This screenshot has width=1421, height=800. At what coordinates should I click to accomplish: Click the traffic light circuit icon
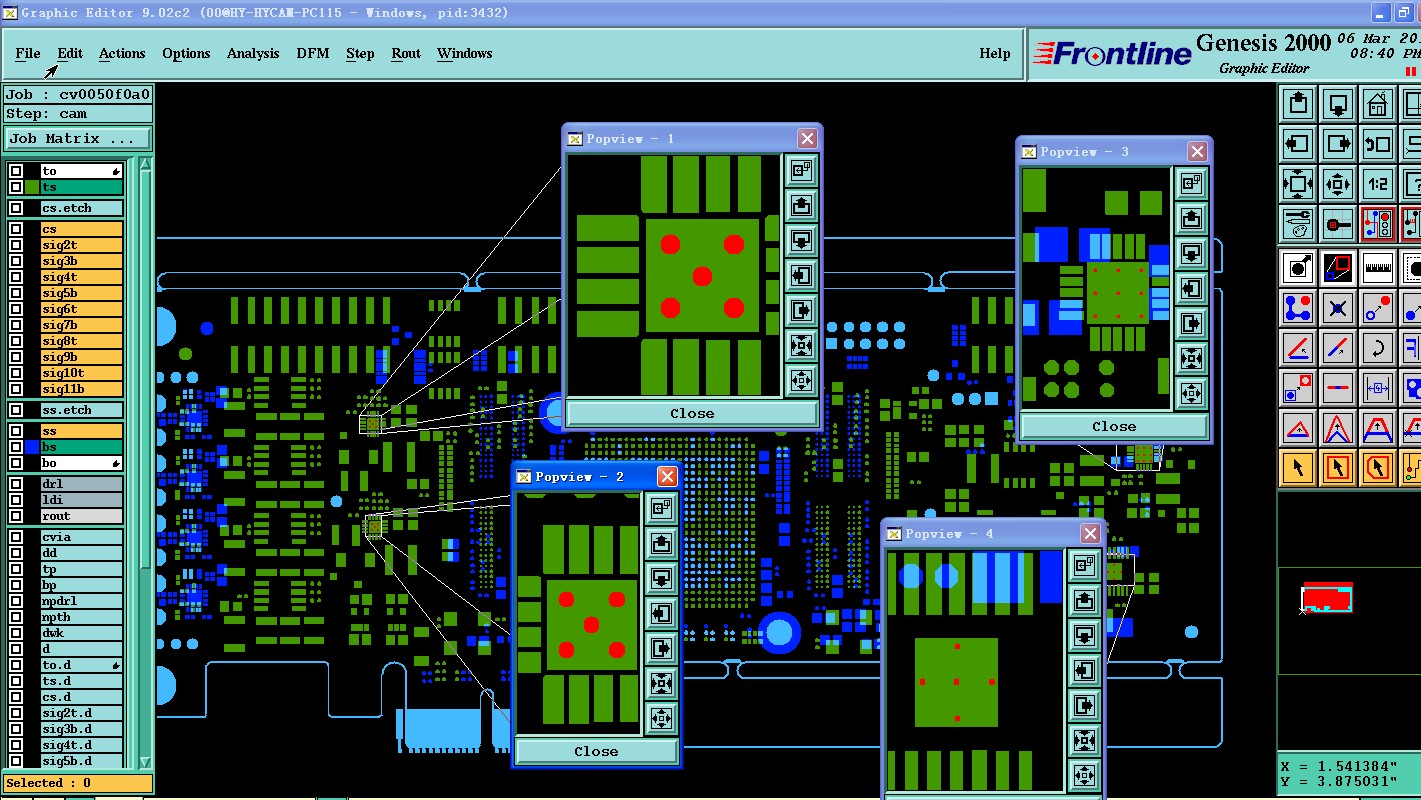coord(1378,224)
